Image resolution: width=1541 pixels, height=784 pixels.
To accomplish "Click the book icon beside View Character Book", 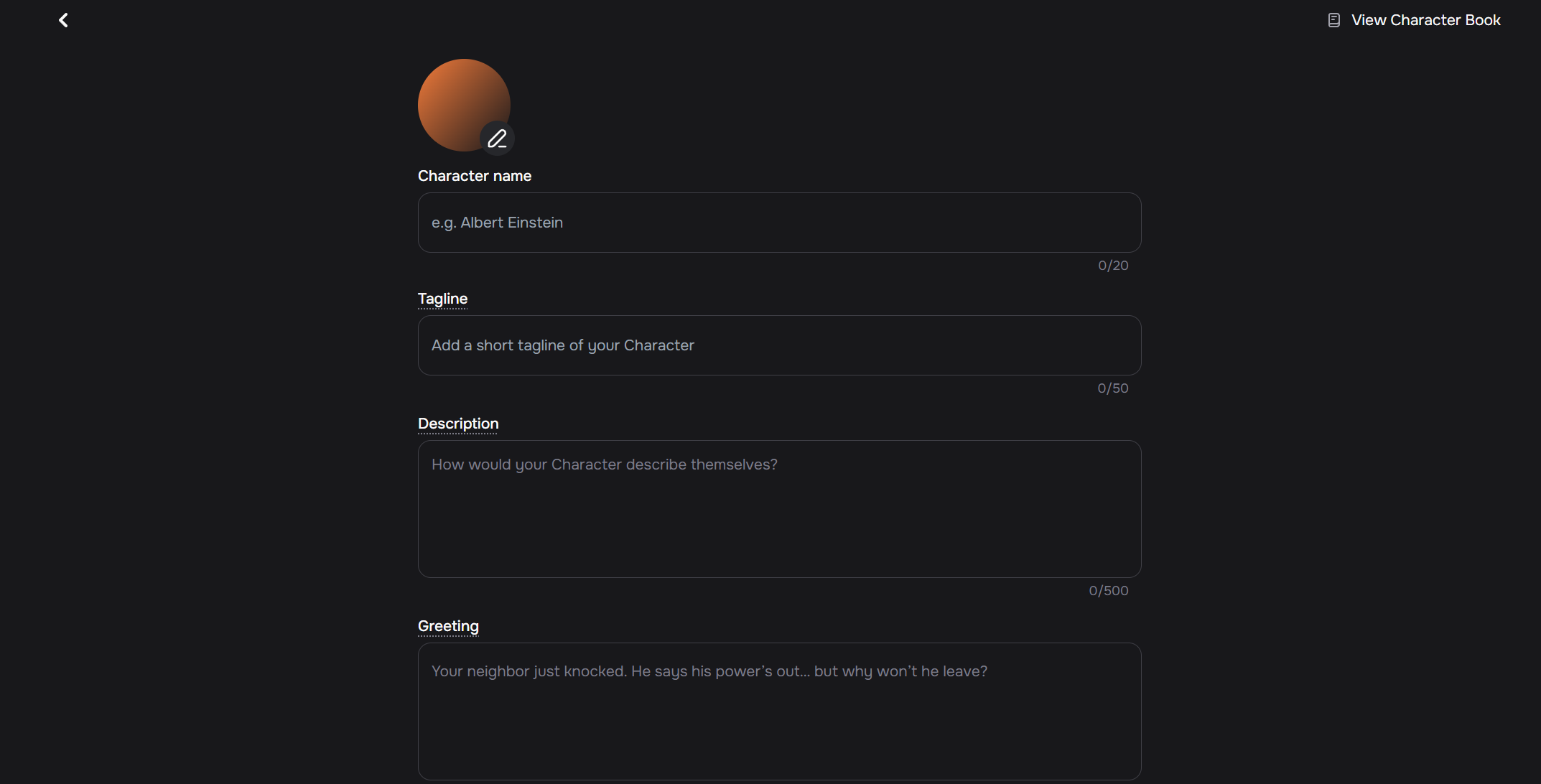I will (1333, 20).
